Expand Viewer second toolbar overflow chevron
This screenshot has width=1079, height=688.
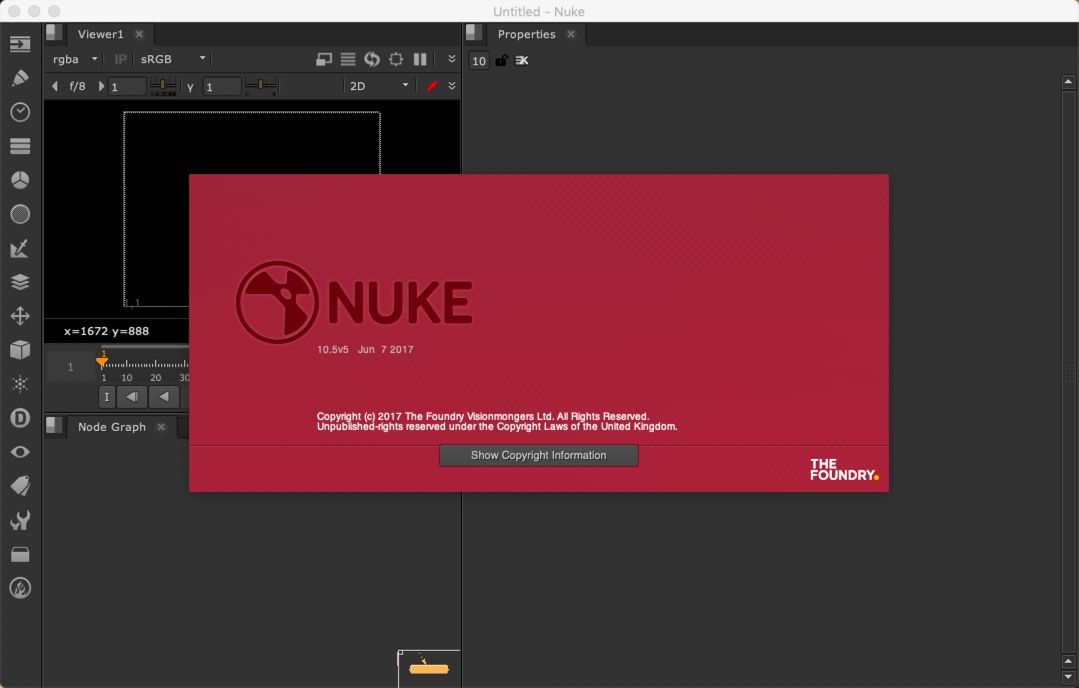click(451, 86)
